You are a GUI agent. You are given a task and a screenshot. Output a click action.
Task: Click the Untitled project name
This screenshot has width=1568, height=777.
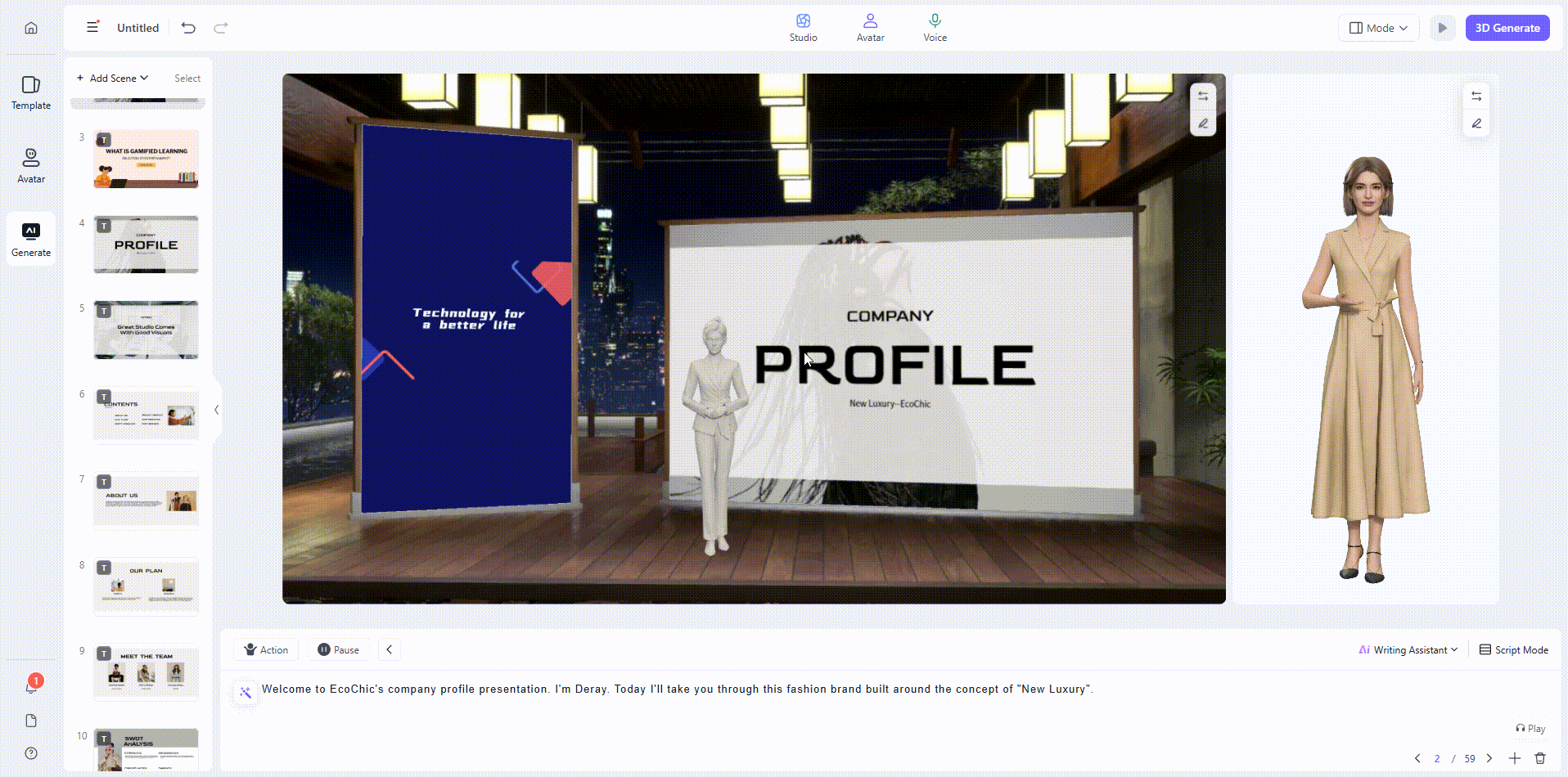pos(137,28)
